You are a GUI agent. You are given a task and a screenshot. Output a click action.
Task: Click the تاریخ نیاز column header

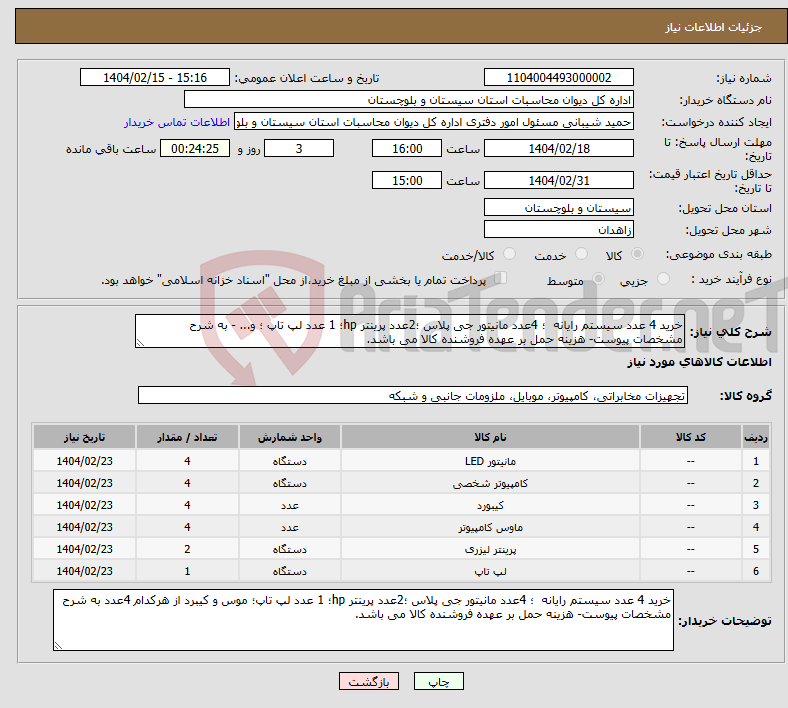[x=84, y=437]
